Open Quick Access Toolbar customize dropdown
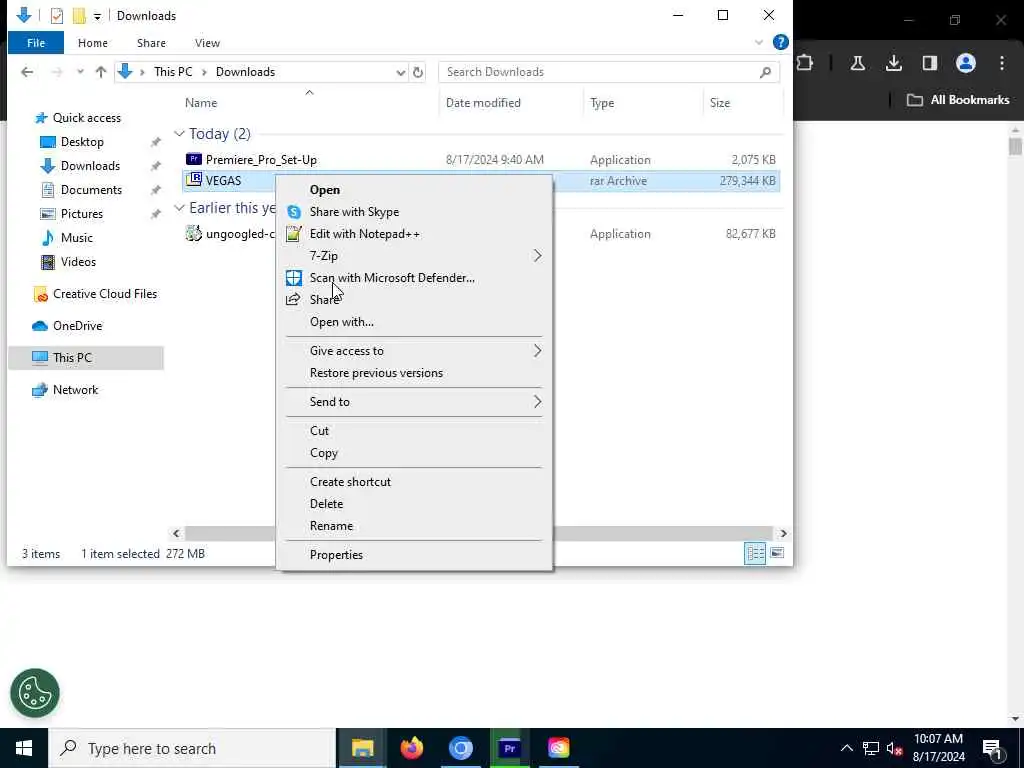Image resolution: width=1024 pixels, height=768 pixels. (x=97, y=16)
